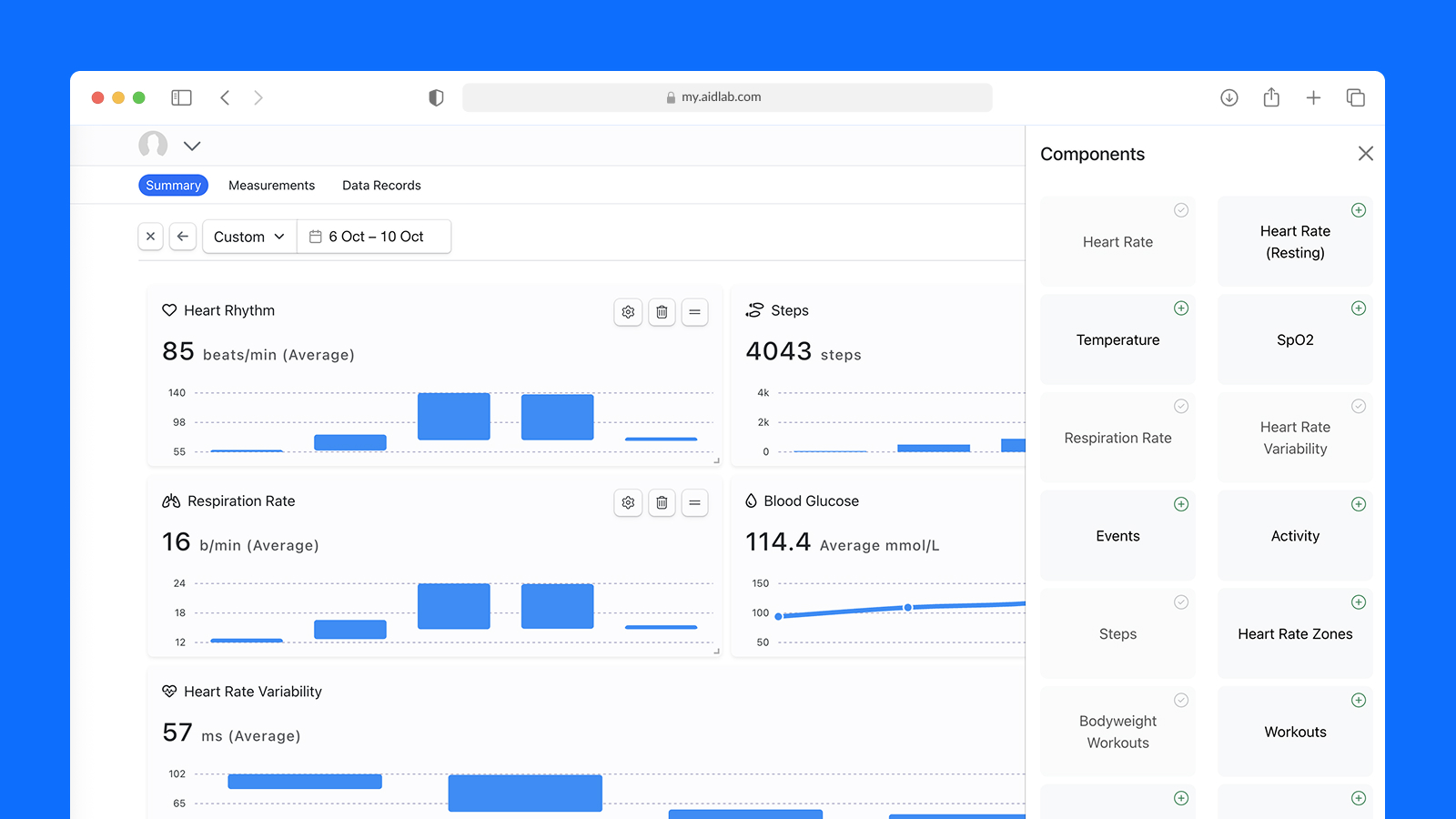Open the Custom date range dropdown
This screenshot has height=819, width=1456.
pos(248,236)
